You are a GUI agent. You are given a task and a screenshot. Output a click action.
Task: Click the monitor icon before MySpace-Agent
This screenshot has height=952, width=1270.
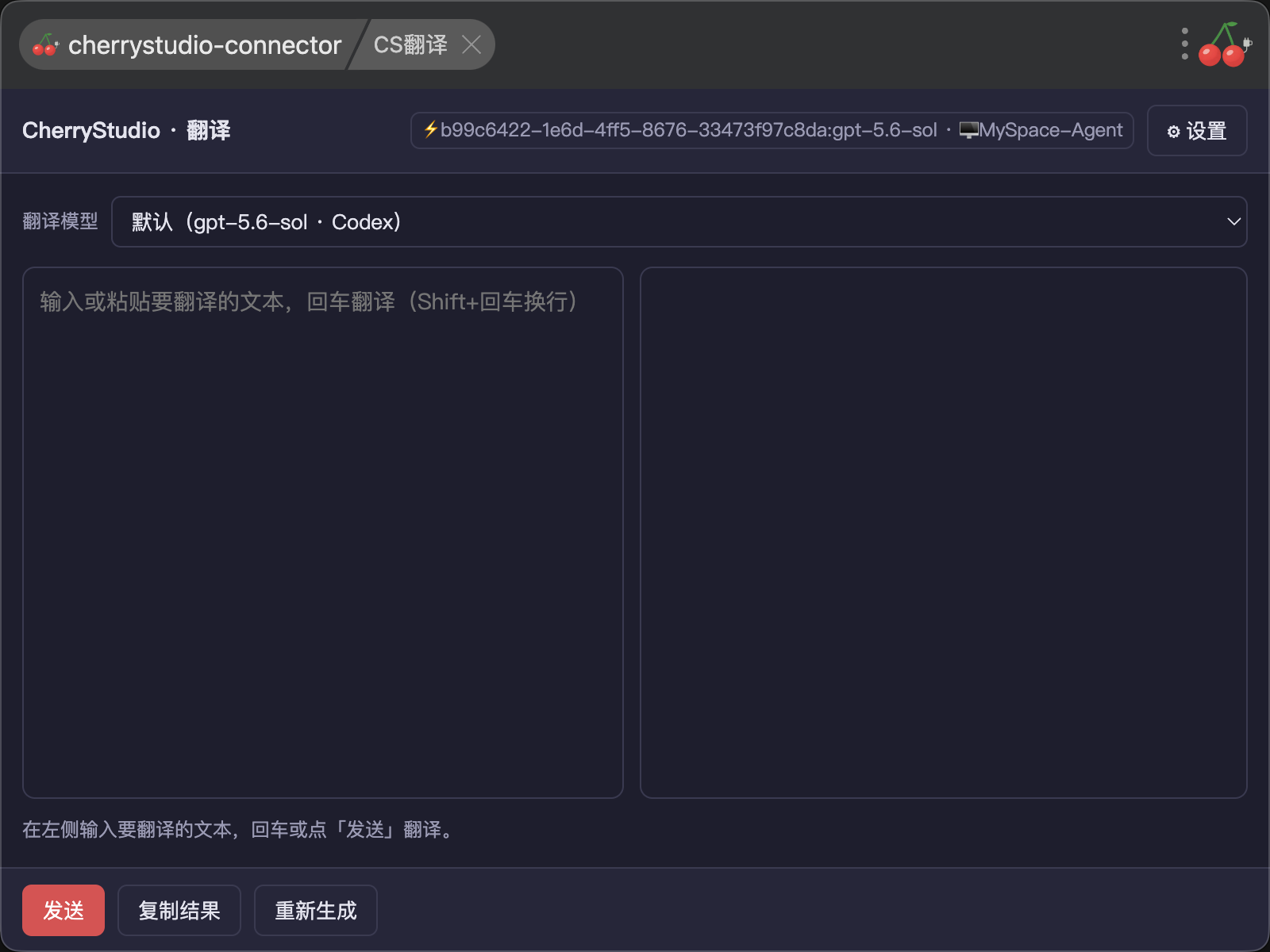click(968, 130)
